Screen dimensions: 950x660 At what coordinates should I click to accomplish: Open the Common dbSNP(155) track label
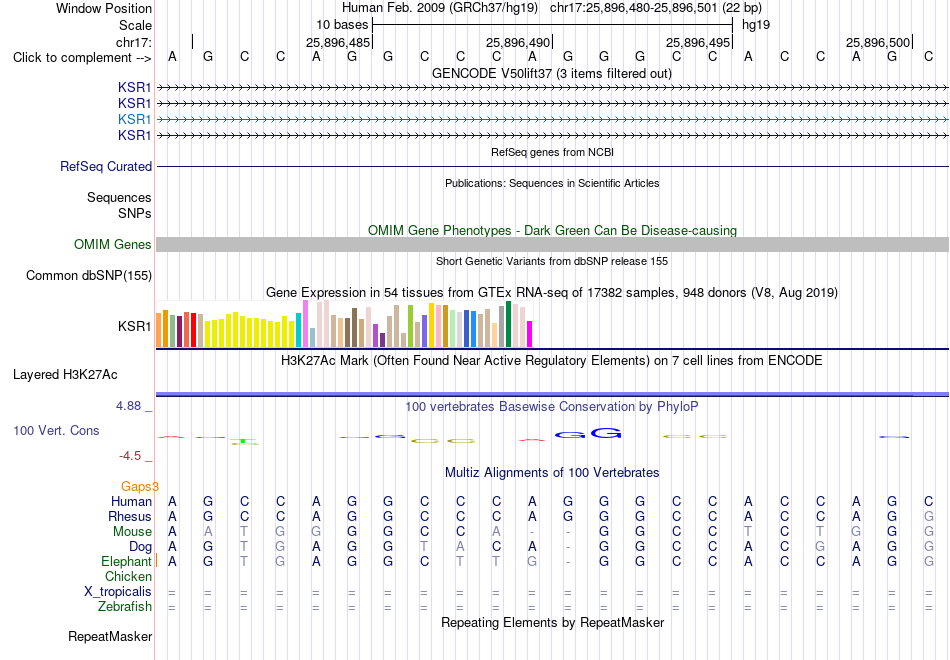tap(88, 276)
